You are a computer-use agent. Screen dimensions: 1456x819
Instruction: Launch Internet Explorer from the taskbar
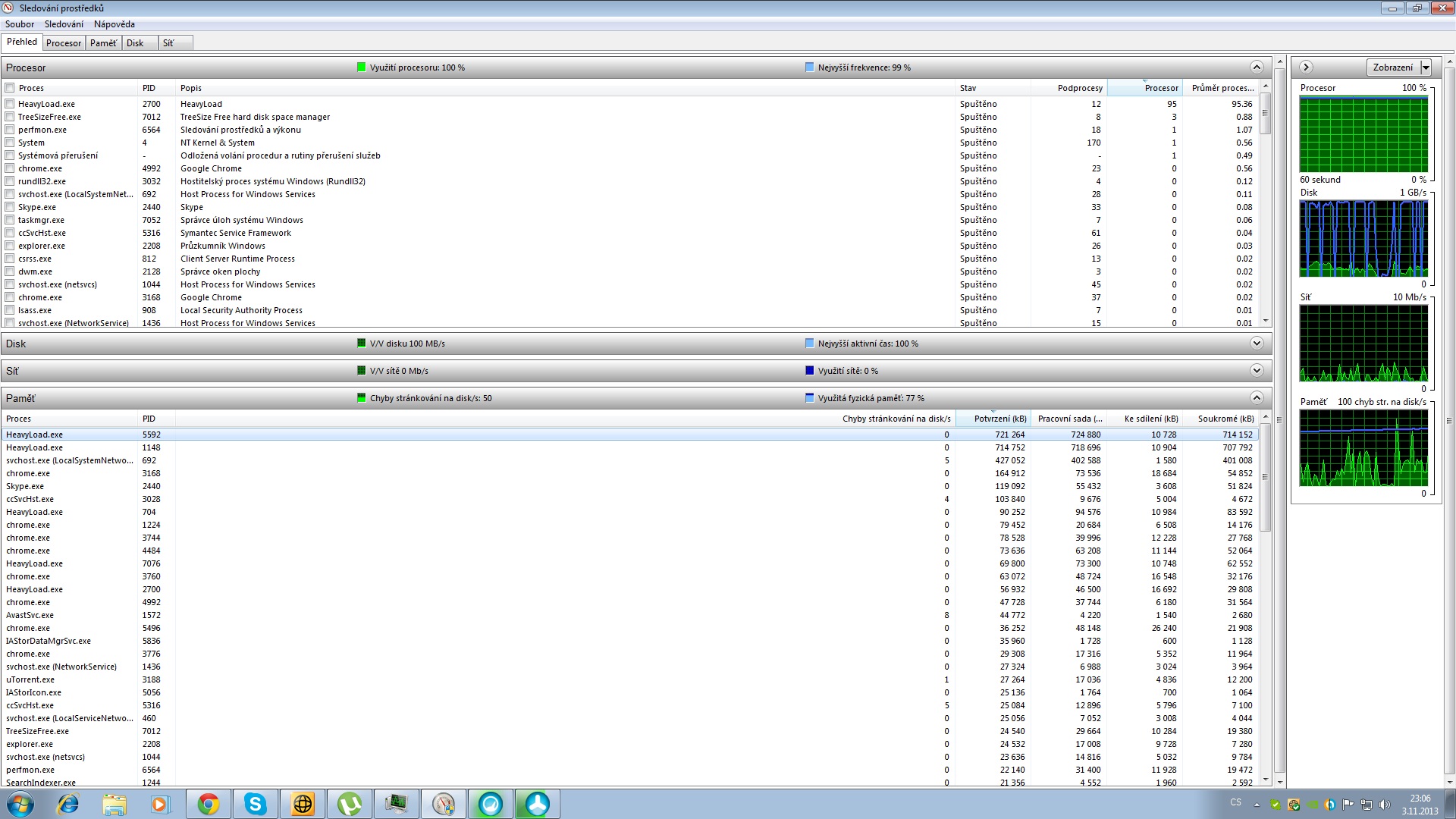68,804
